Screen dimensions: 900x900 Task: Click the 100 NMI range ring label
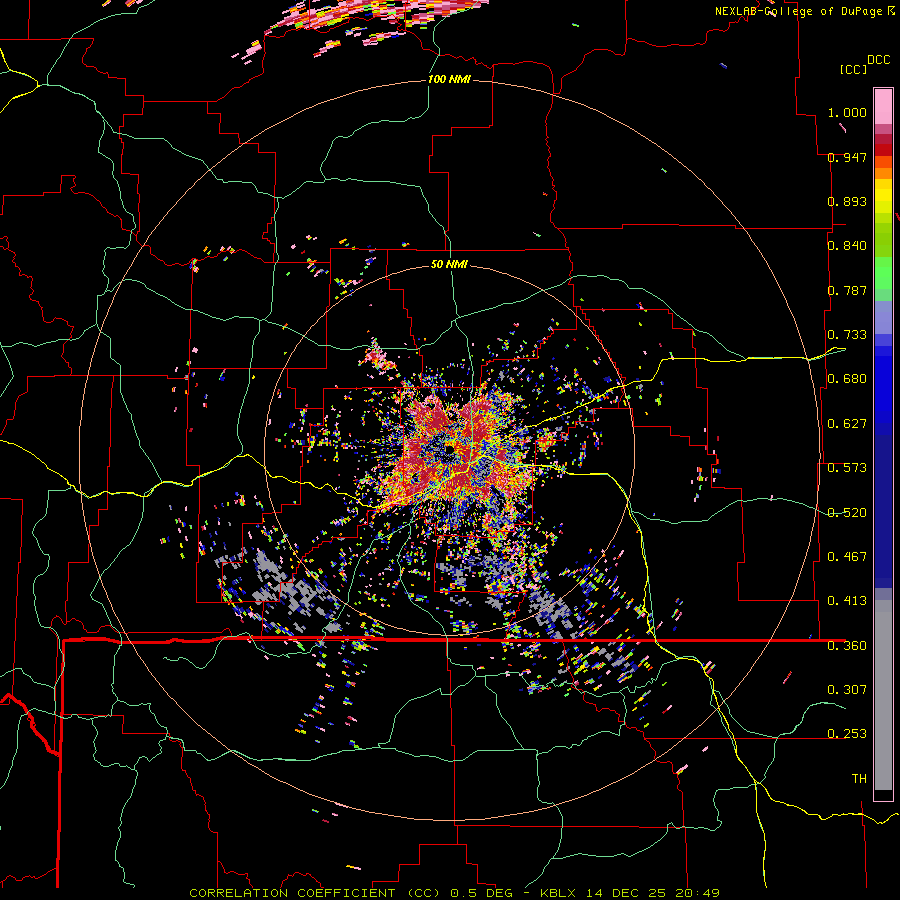pyautogui.click(x=449, y=79)
